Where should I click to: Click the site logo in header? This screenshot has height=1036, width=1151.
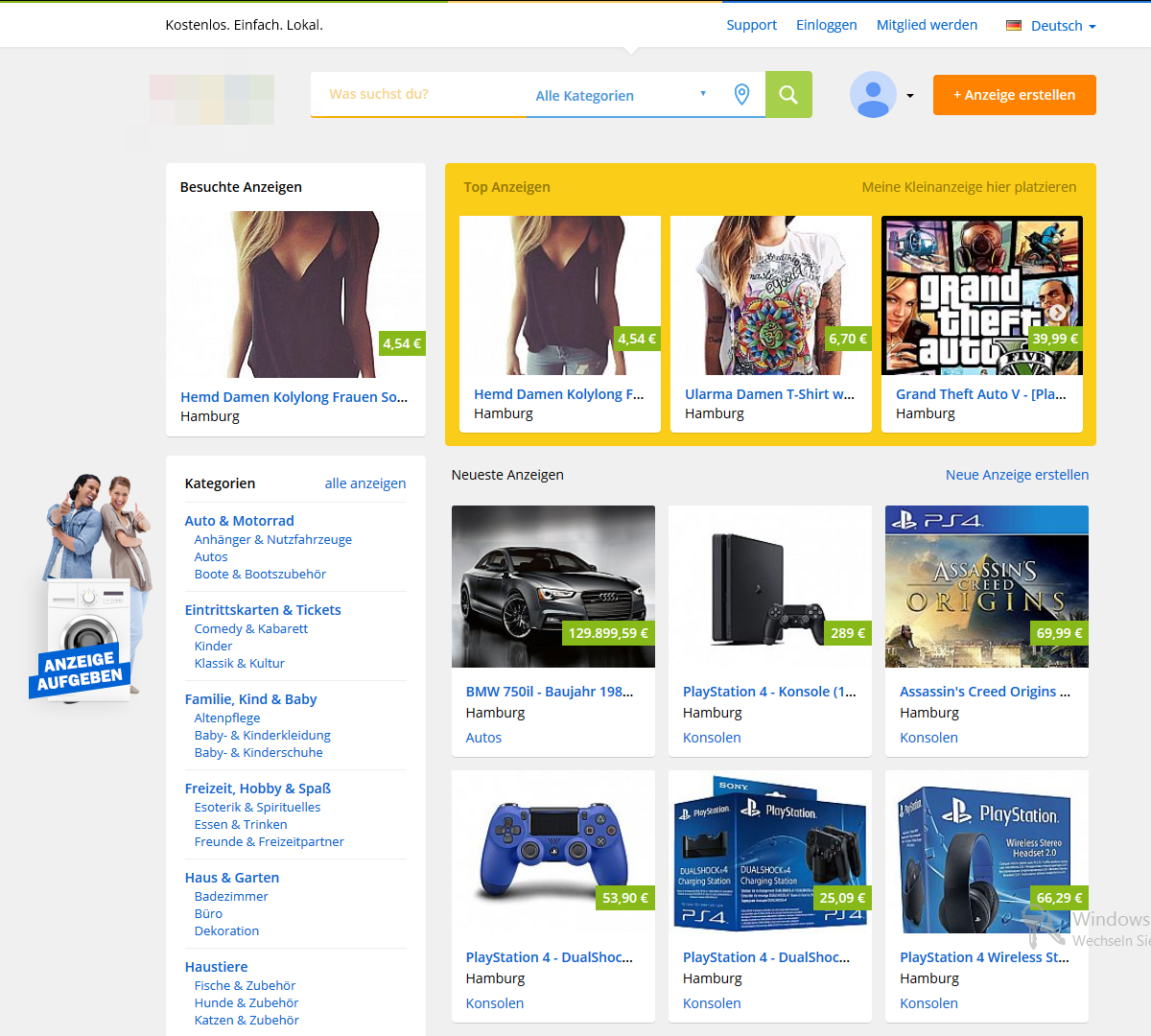(212, 100)
